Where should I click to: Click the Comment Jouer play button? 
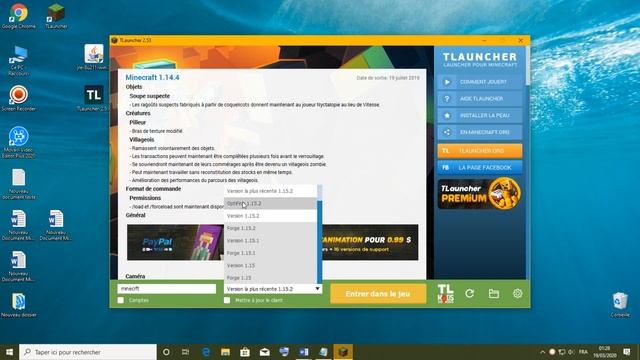[x=480, y=82]
